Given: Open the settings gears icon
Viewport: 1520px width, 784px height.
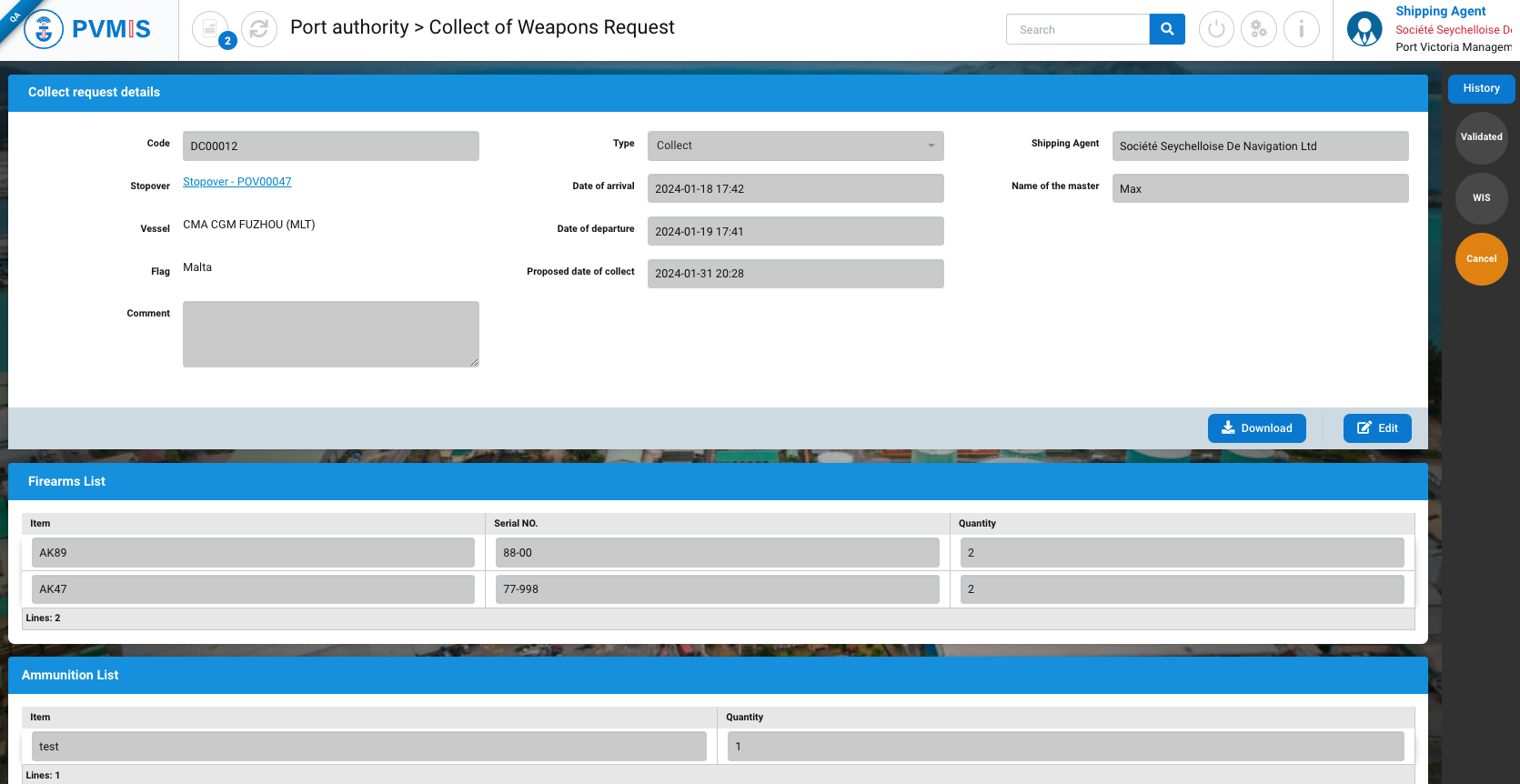Looking at the screenshot, I should click(x=1259, y=29).
